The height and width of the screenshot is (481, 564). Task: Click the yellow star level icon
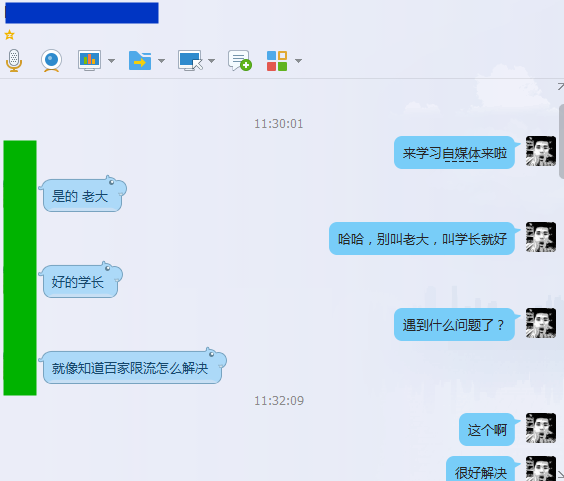[x=9, y=35]
